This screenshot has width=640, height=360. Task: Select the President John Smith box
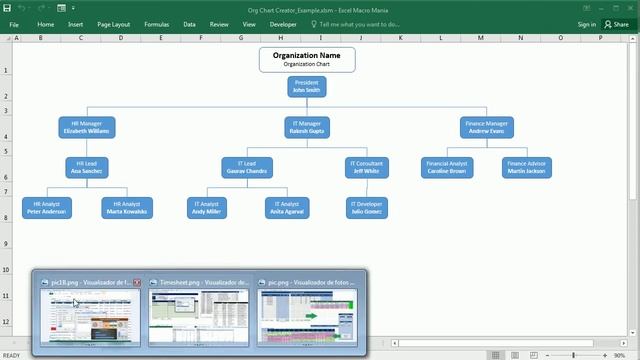pyautogui.click(x=307, y=87)
